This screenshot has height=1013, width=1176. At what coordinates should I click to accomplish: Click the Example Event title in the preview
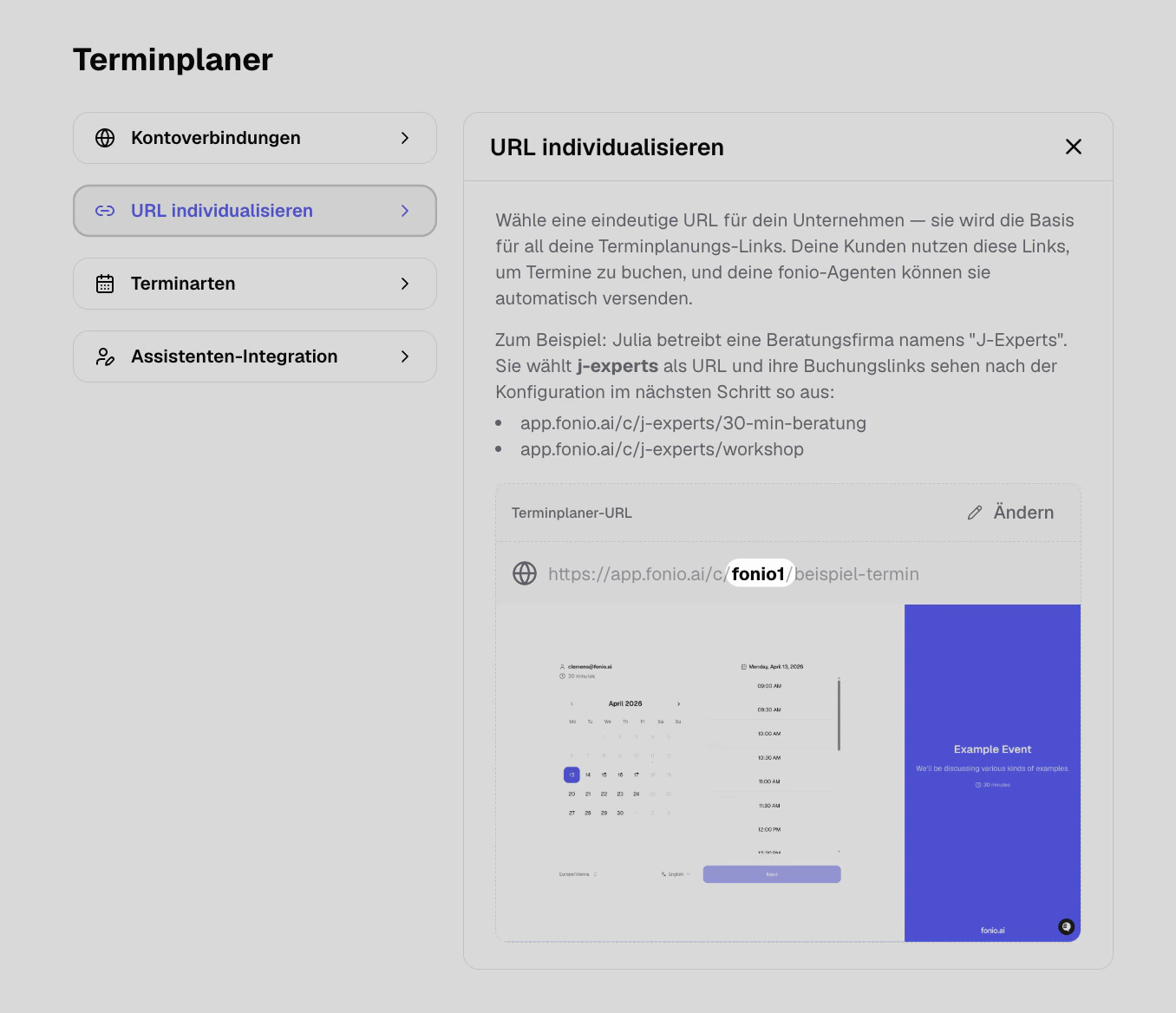(993, 749)
